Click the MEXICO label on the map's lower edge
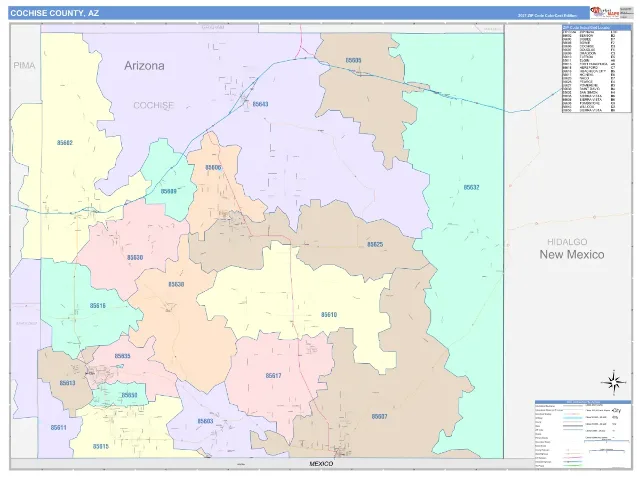 321,464
